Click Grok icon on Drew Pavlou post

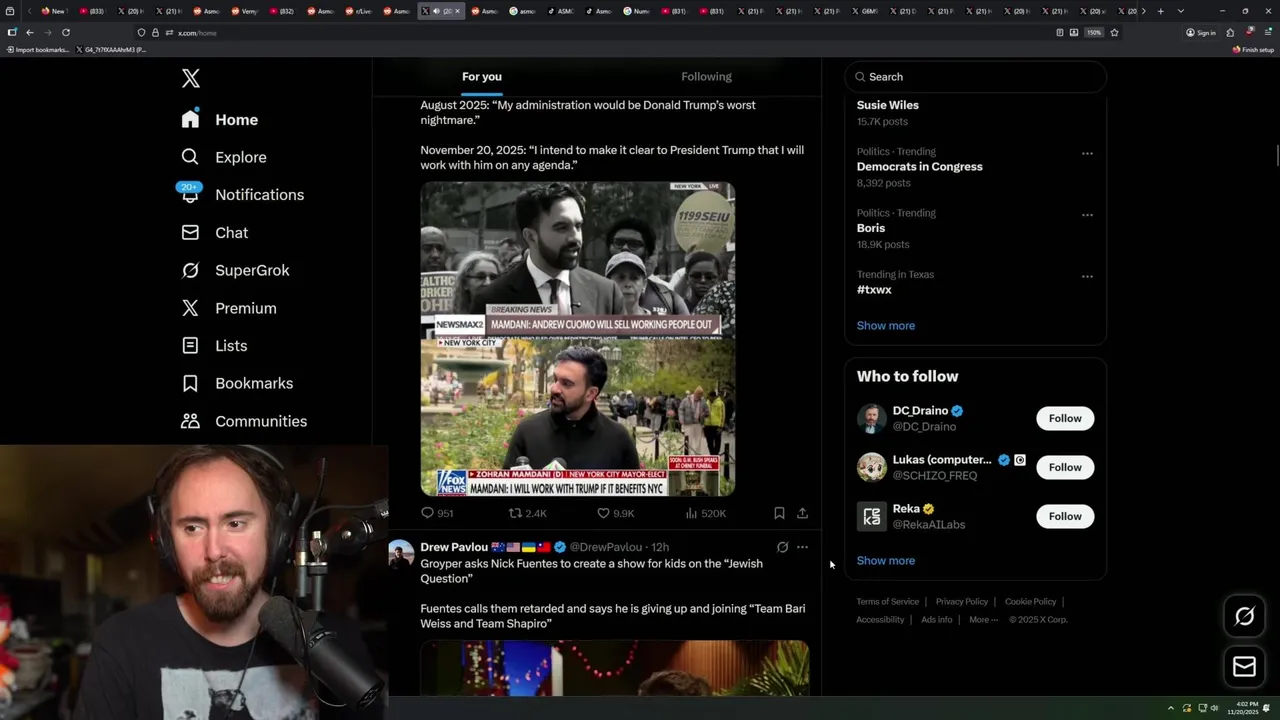(782, 547)
